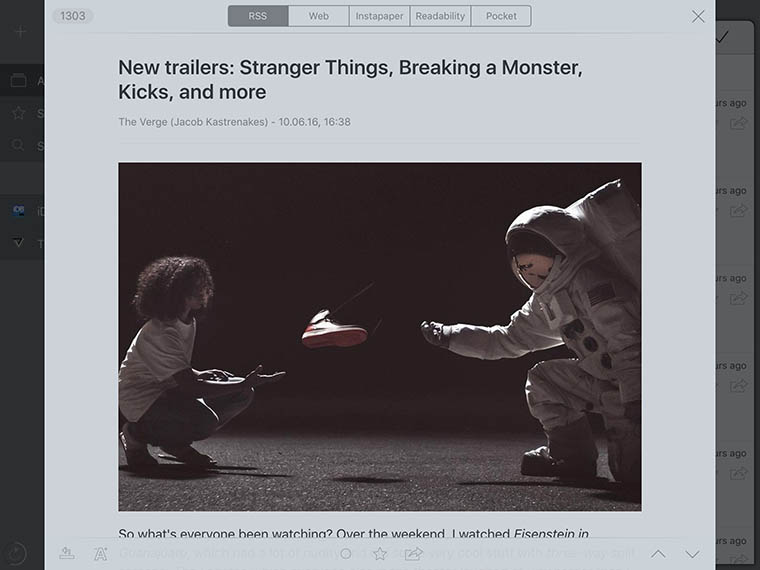The height and width of the screenshot is (570, 760).
Task: Switch to the Readability tab
Action: [x=440, y=16]
